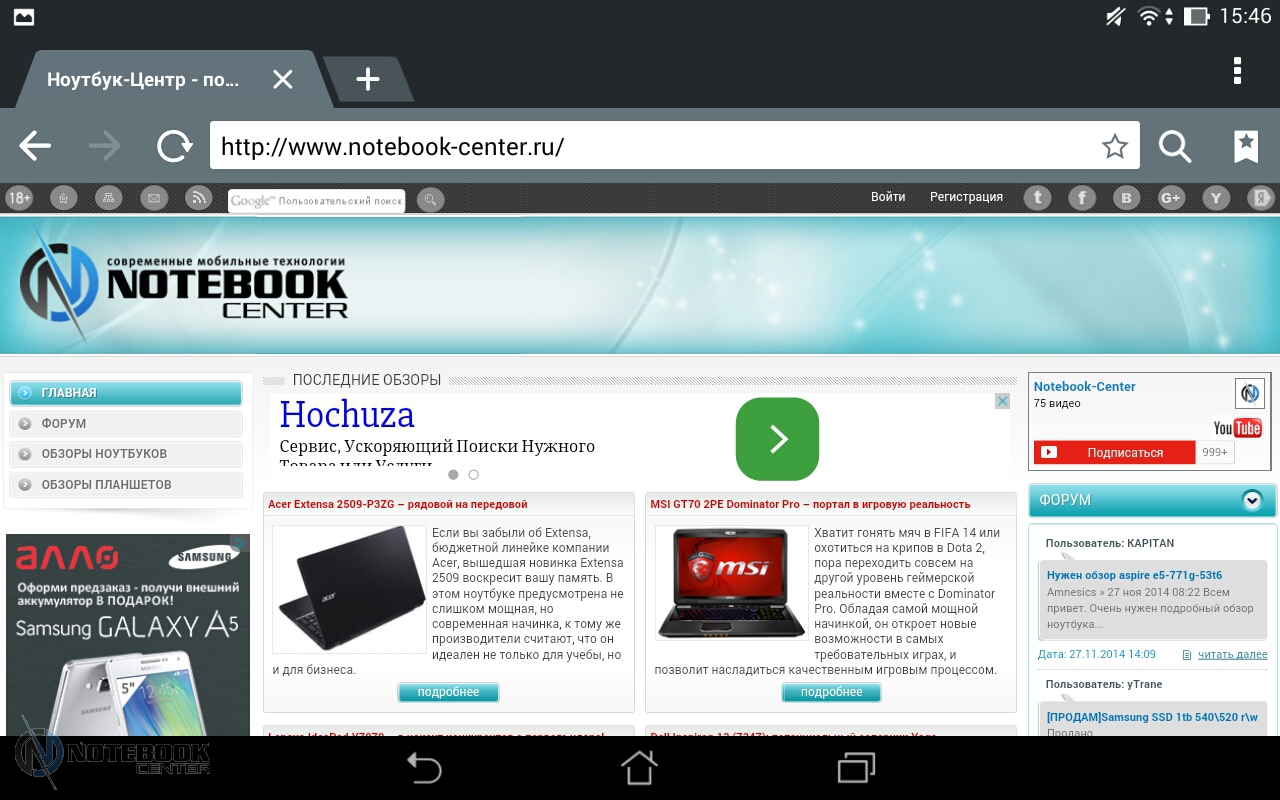Image resolution: width=1280 pixels, height=800 pixels.
Task: Focus the Google custom search field
Action: [316, 201]
